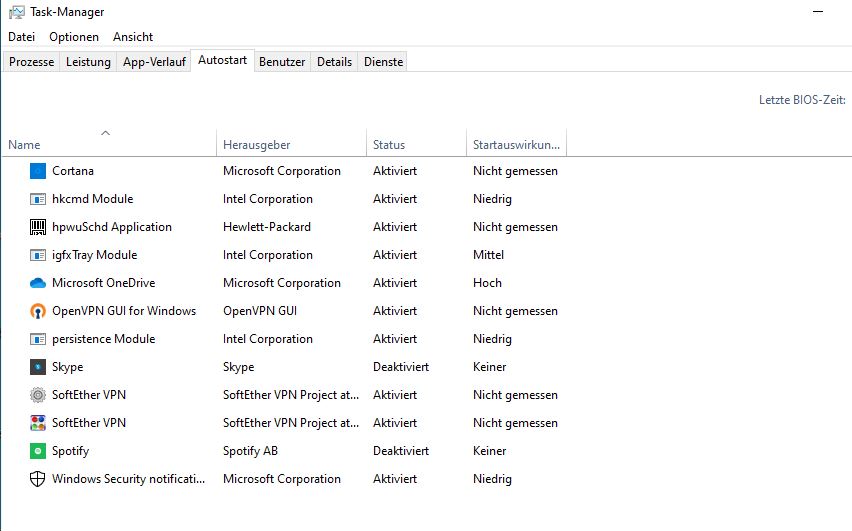Select the Windows Security shield icon

38,479
